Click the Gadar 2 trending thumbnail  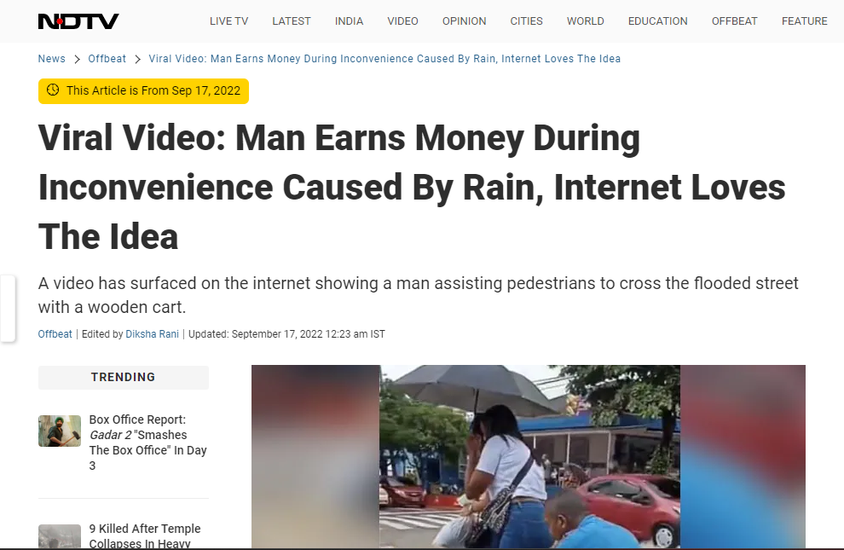(x=59, y=431)
